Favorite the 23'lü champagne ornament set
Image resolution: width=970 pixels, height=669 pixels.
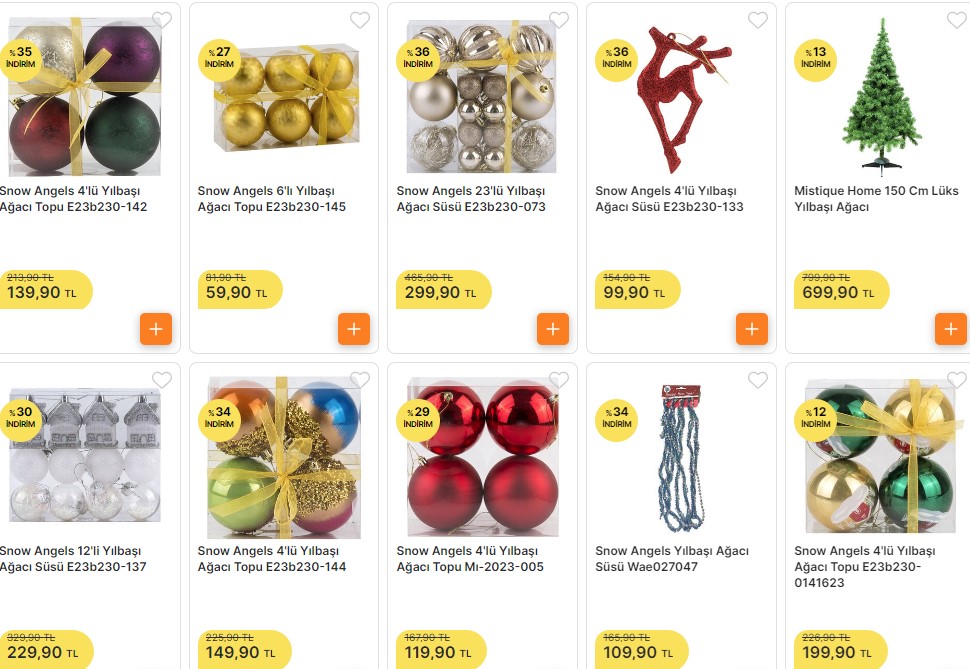point(559,20)
